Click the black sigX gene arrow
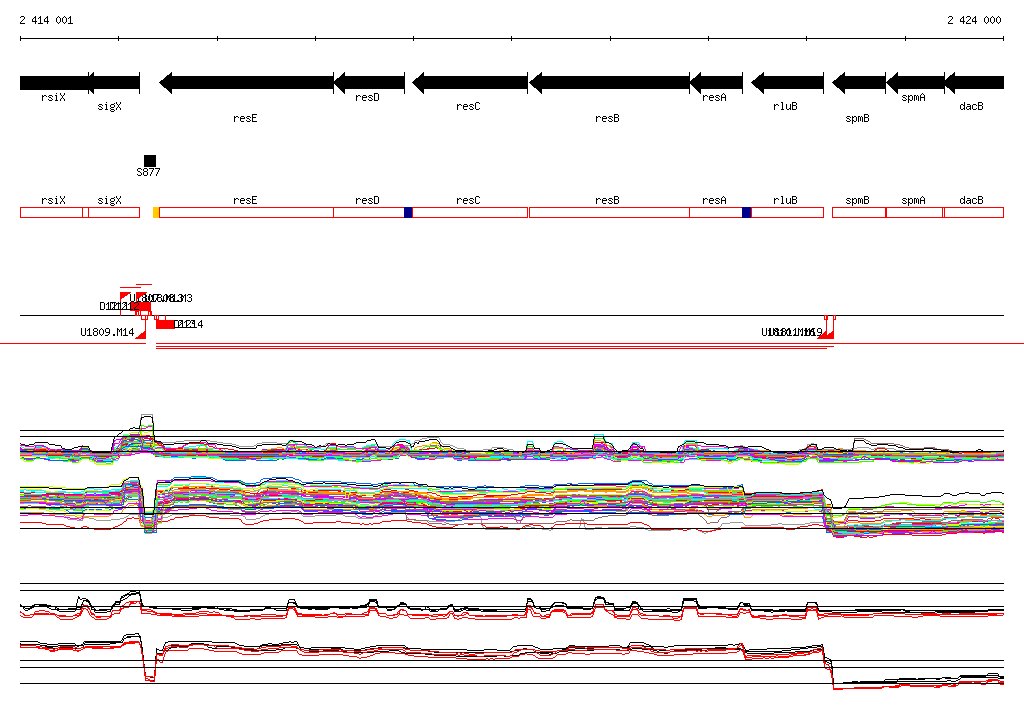 point(114,82)
